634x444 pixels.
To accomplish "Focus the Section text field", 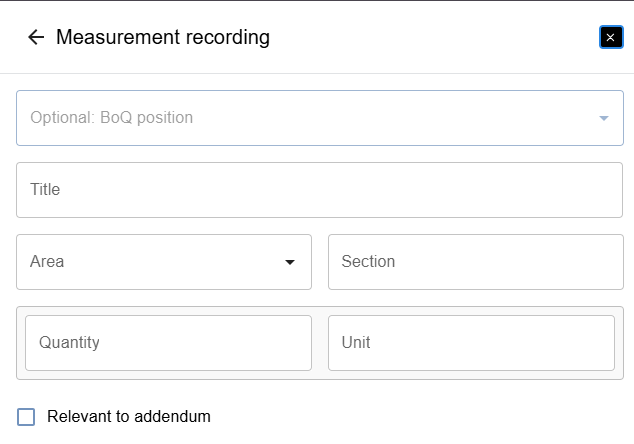I will click(x=476, y=262).
